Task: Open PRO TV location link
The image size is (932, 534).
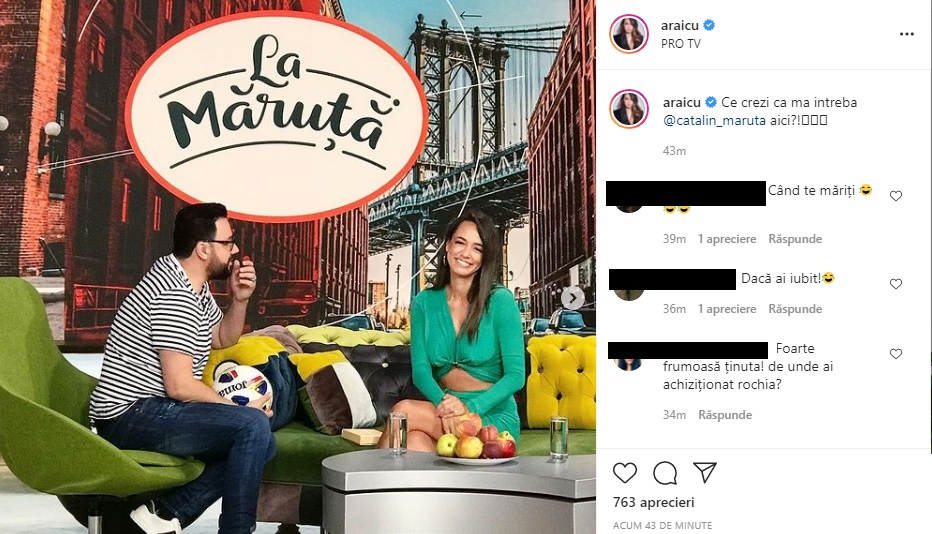Action: tap(681, 43)
